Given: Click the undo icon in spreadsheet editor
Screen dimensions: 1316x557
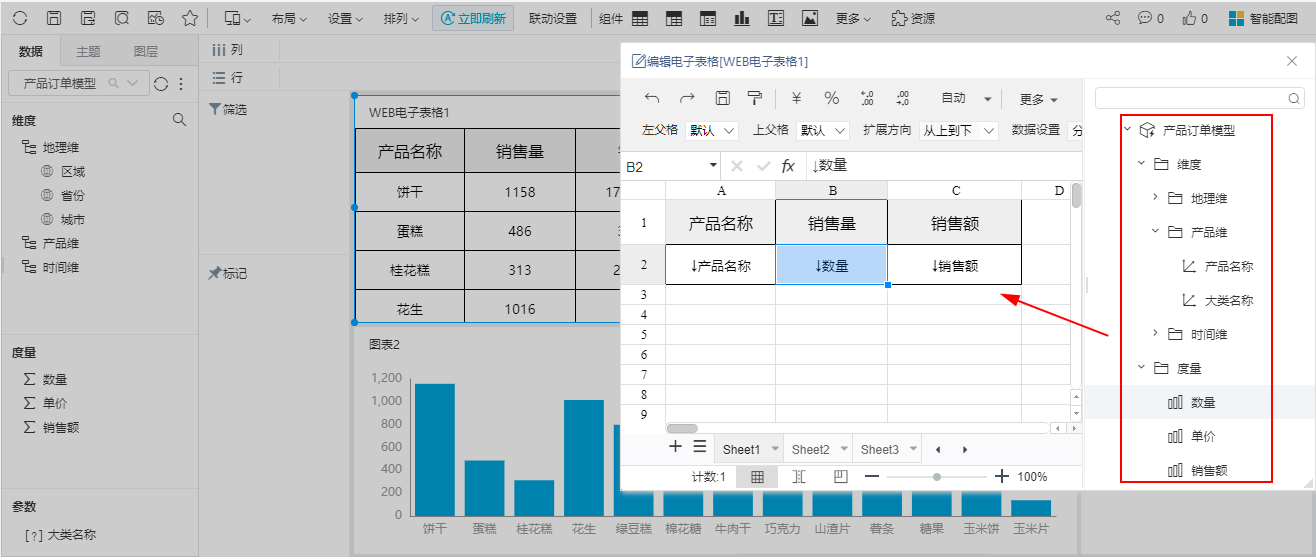Looking at the screenshot, I should pyautogui.click(x=652, y=98).
